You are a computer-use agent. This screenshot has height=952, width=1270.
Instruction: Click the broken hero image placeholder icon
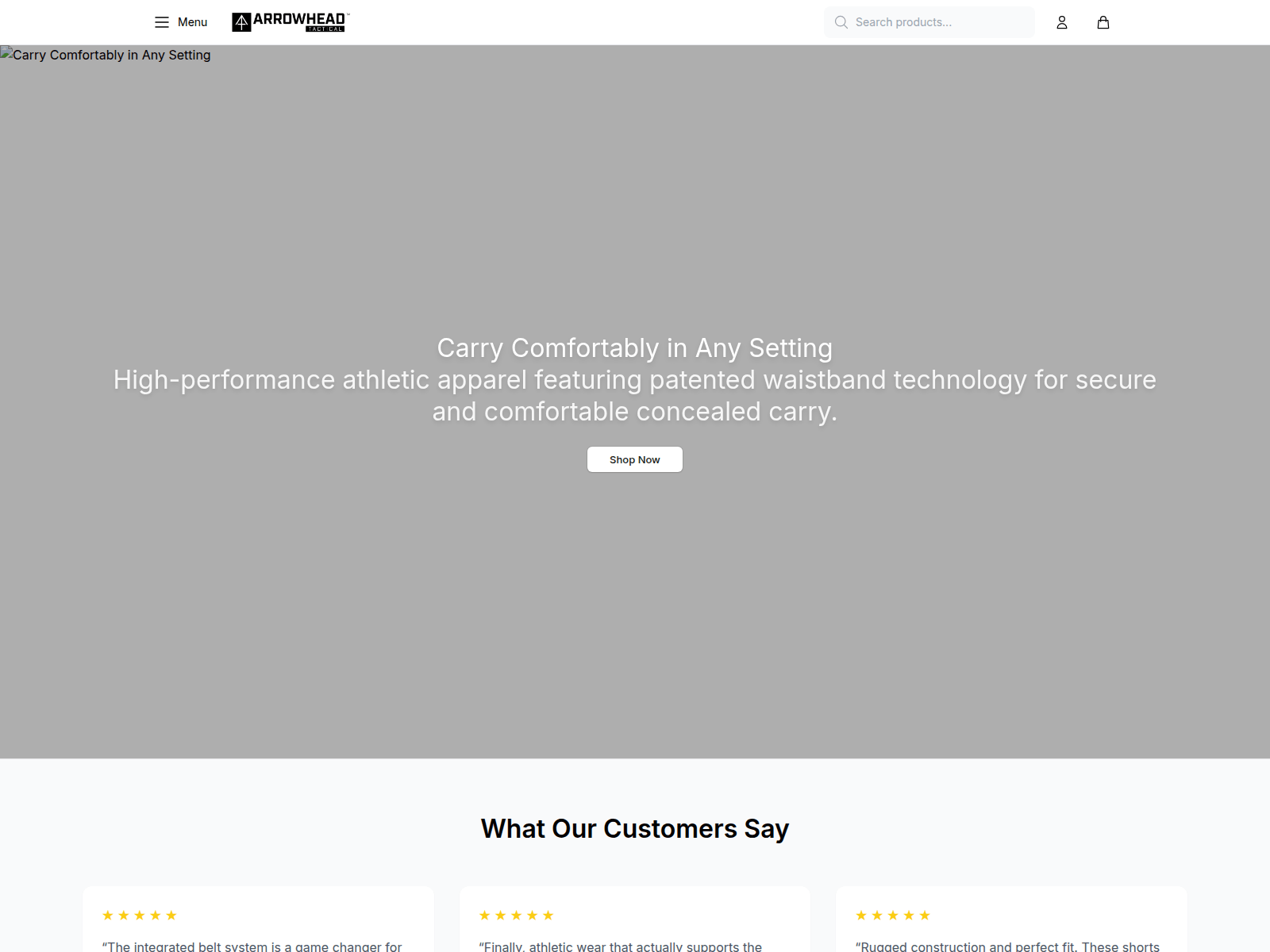(x=6, y=53)
